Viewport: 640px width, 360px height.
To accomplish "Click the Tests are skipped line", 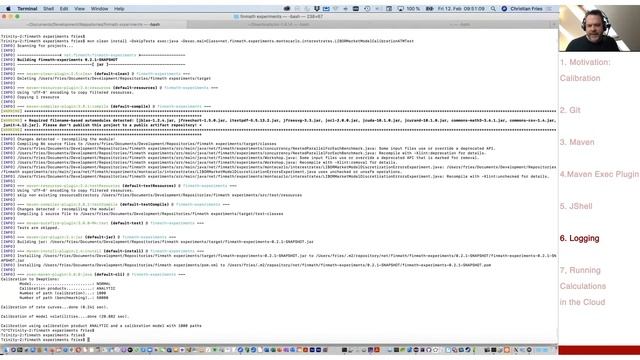I will (30, 228).
